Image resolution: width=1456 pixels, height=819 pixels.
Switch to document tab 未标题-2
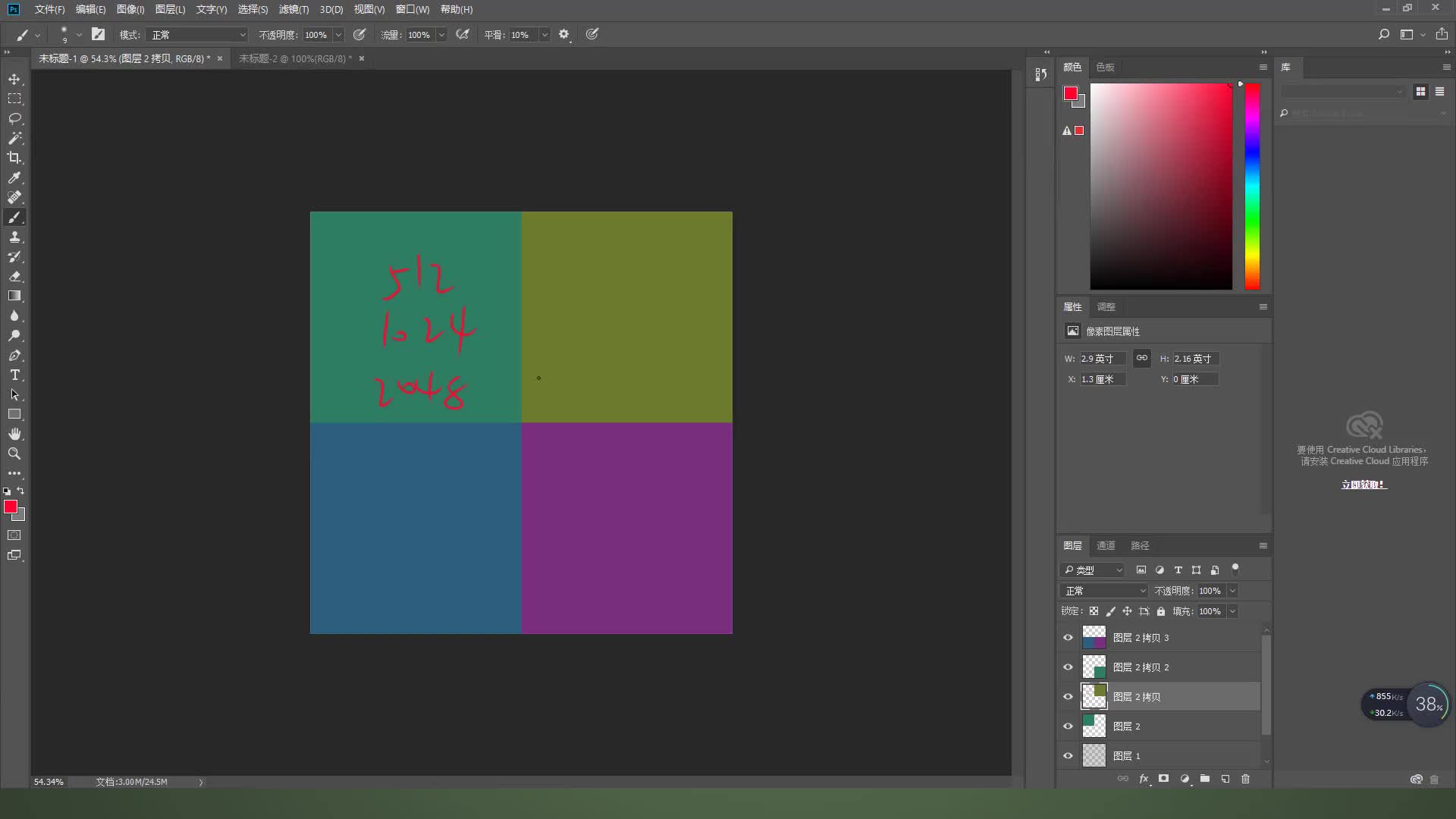click(295, 58)
